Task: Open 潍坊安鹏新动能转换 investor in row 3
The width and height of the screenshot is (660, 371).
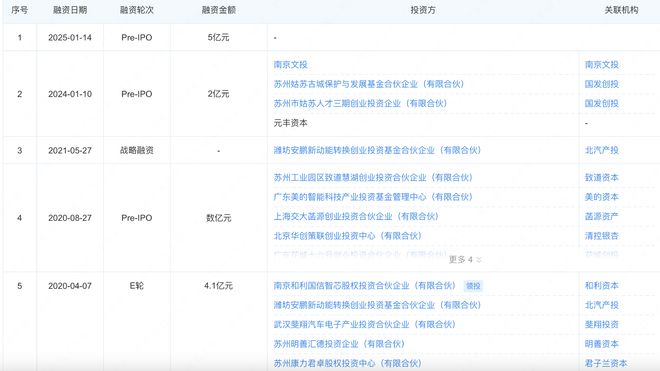Action: [x=377, y=150]
